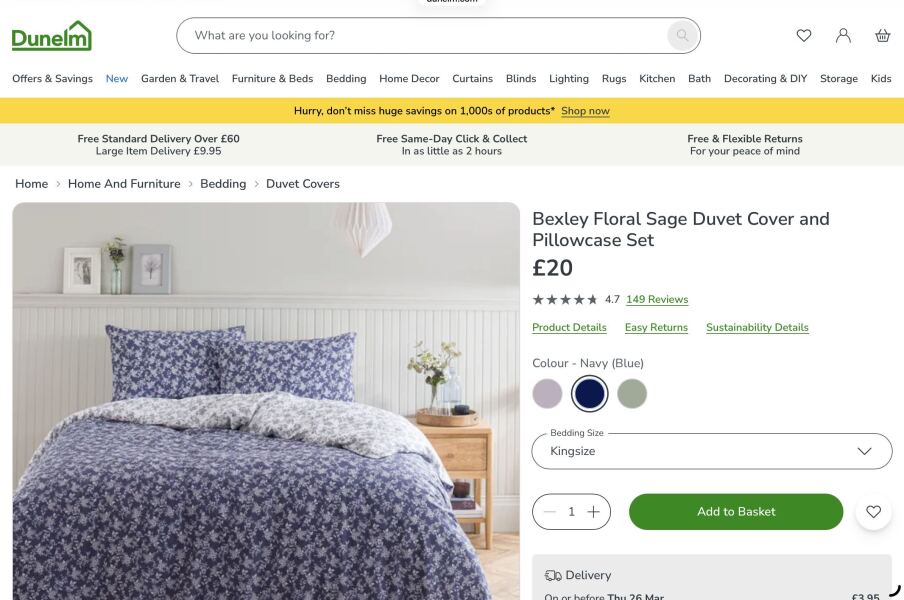View the shopping basket icon

(x=882, y=35)
